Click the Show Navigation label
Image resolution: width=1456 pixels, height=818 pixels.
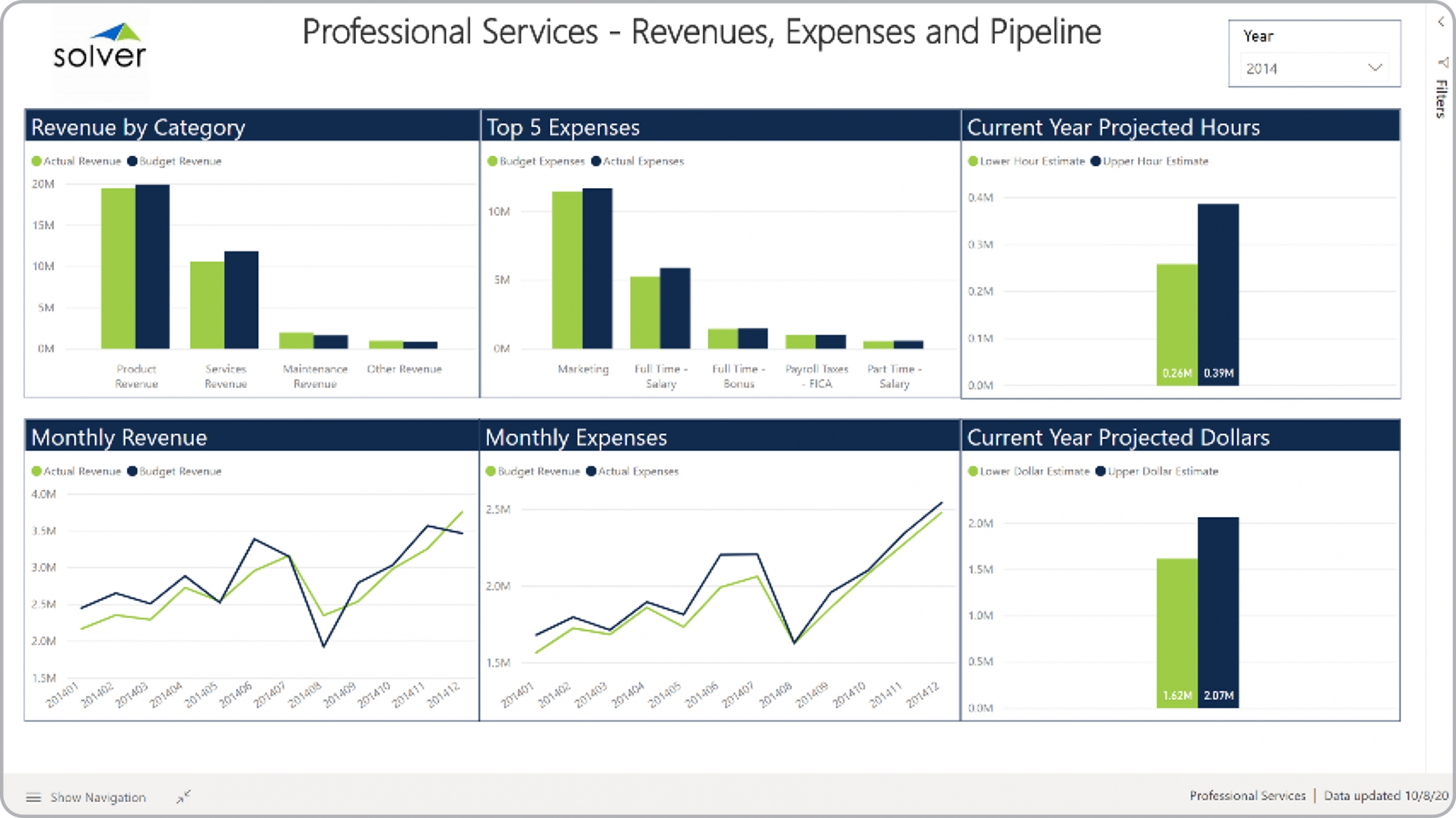pos(98,798)
